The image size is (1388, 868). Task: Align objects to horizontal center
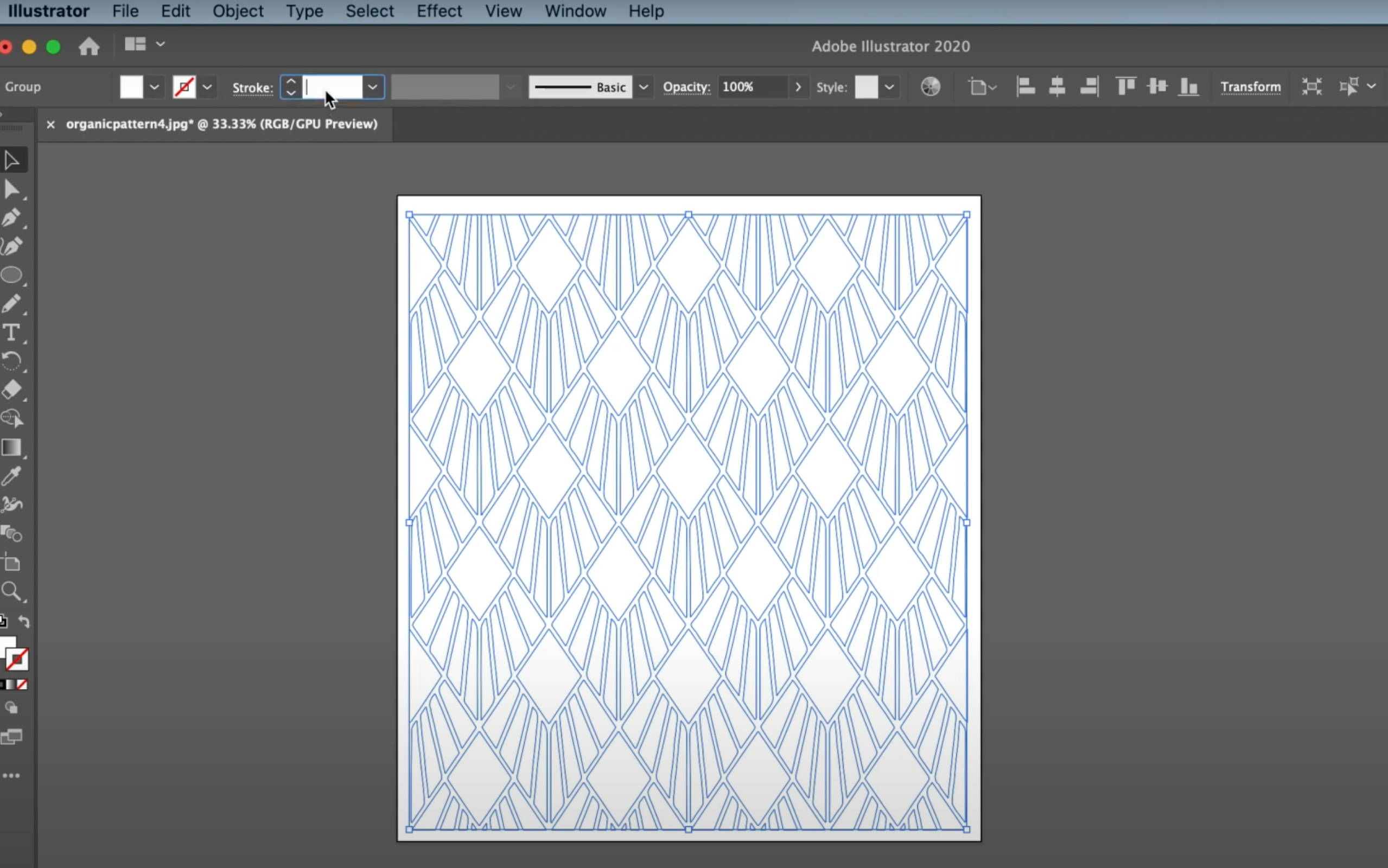[x=1057, y=87]
